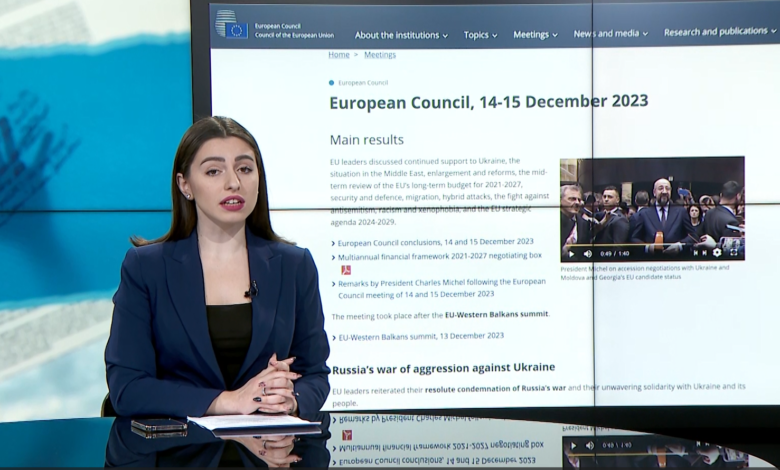The height and width of the screenshot is (470, 780).
Task: Click bold EU-Western Balkans summit text in paragraph
Action: 496,314
